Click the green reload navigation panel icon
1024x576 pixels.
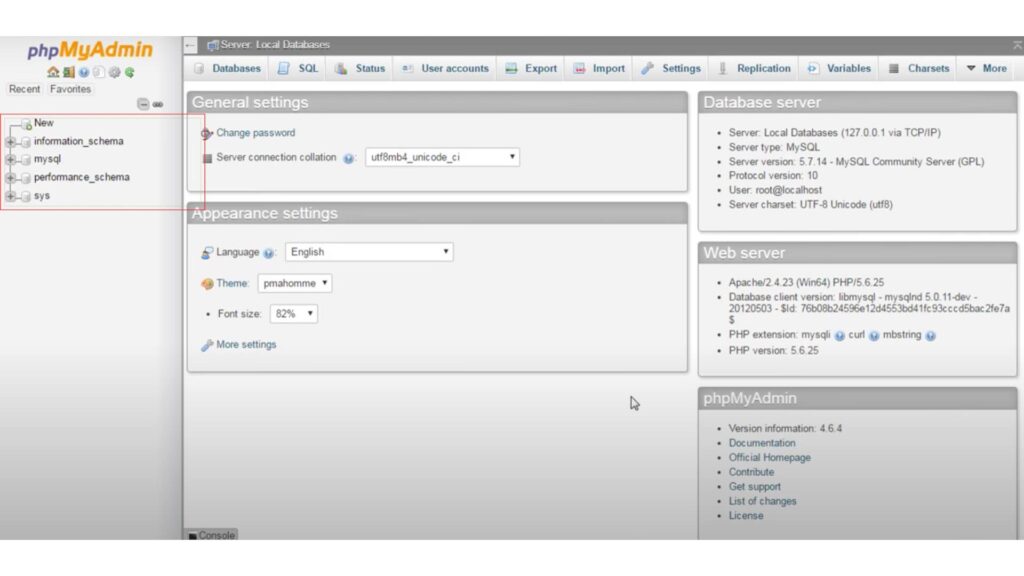[x=130, y=72]
